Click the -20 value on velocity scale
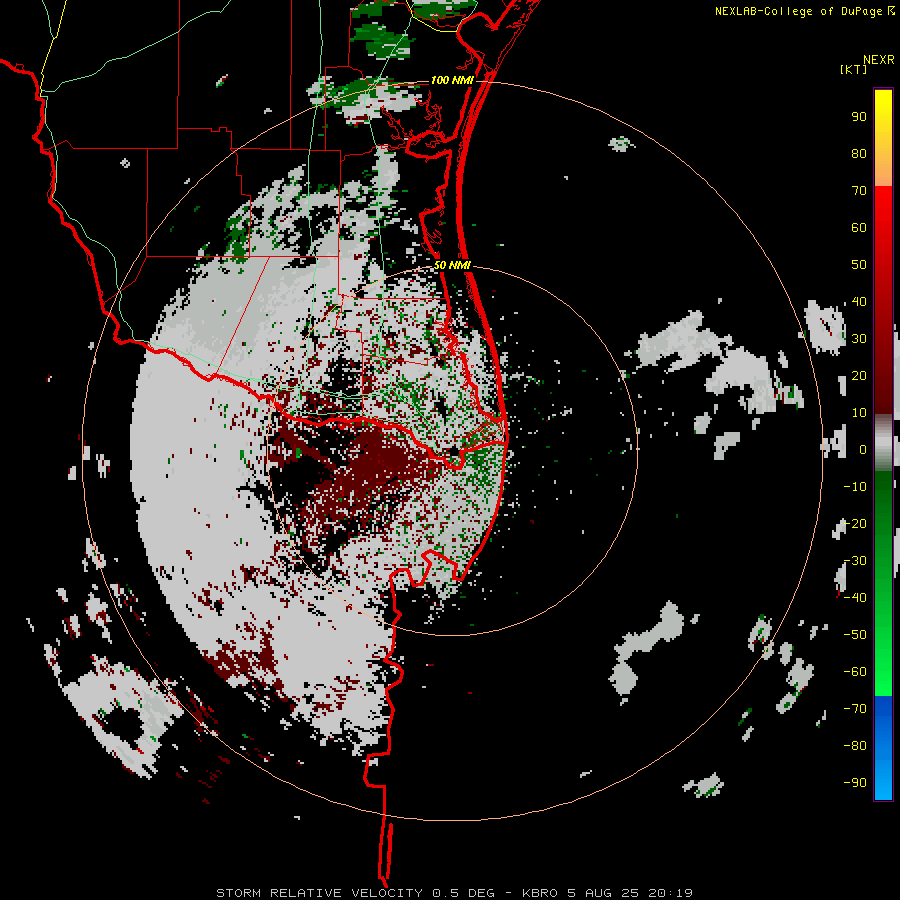900x900 pixels. point(855,524)
